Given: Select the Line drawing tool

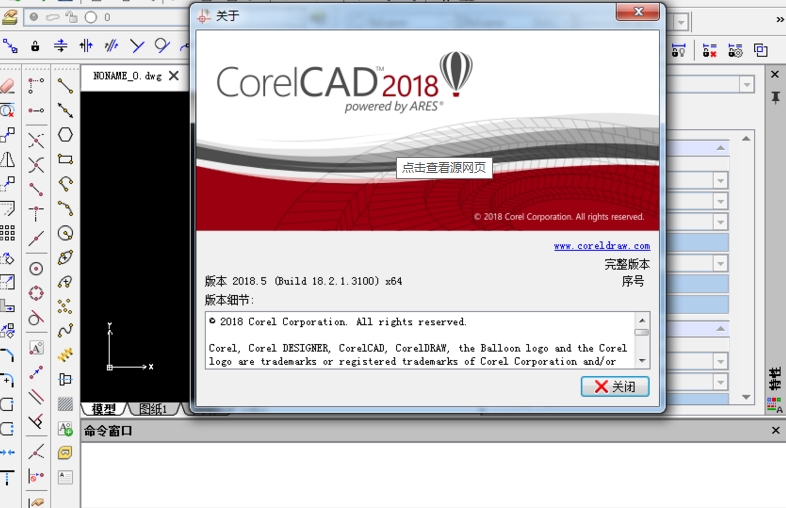Looking at the screenshot, I should [65, 86].
